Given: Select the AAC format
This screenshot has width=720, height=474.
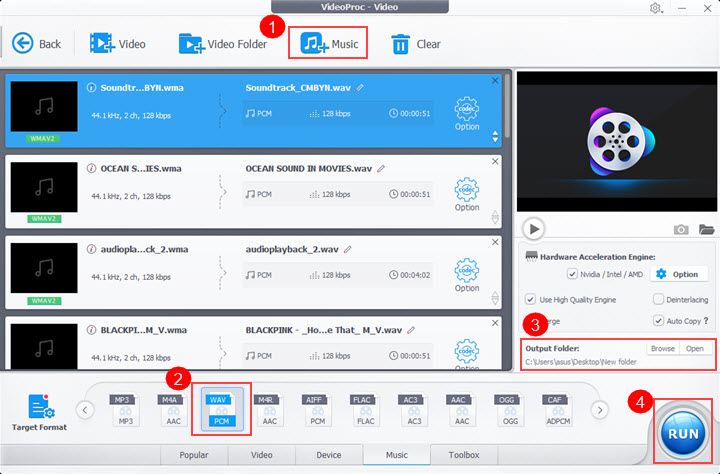Looking at the screenshot, I should click(460, 410).
